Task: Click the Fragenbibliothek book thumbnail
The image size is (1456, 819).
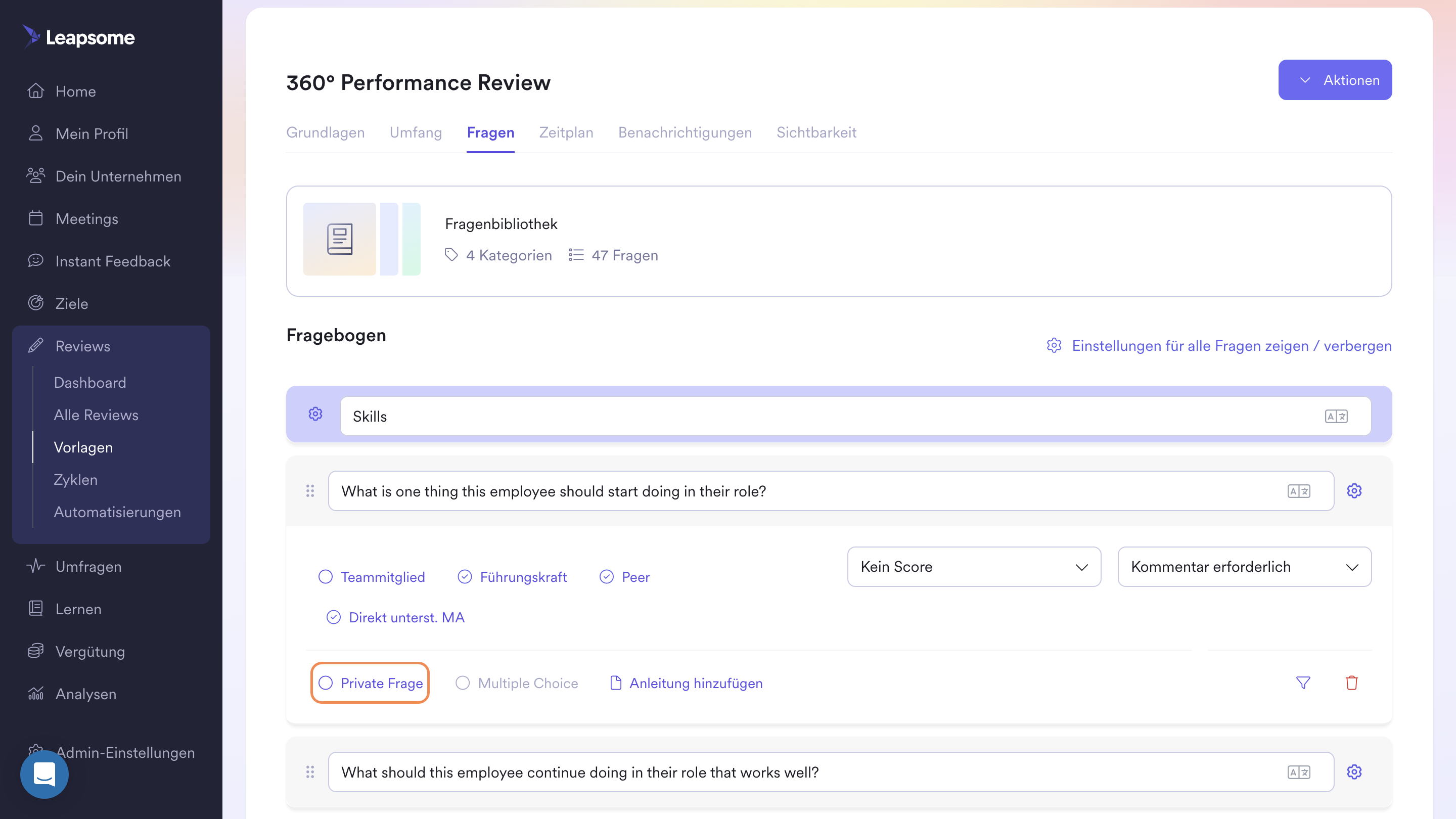Action: [340, 239]
